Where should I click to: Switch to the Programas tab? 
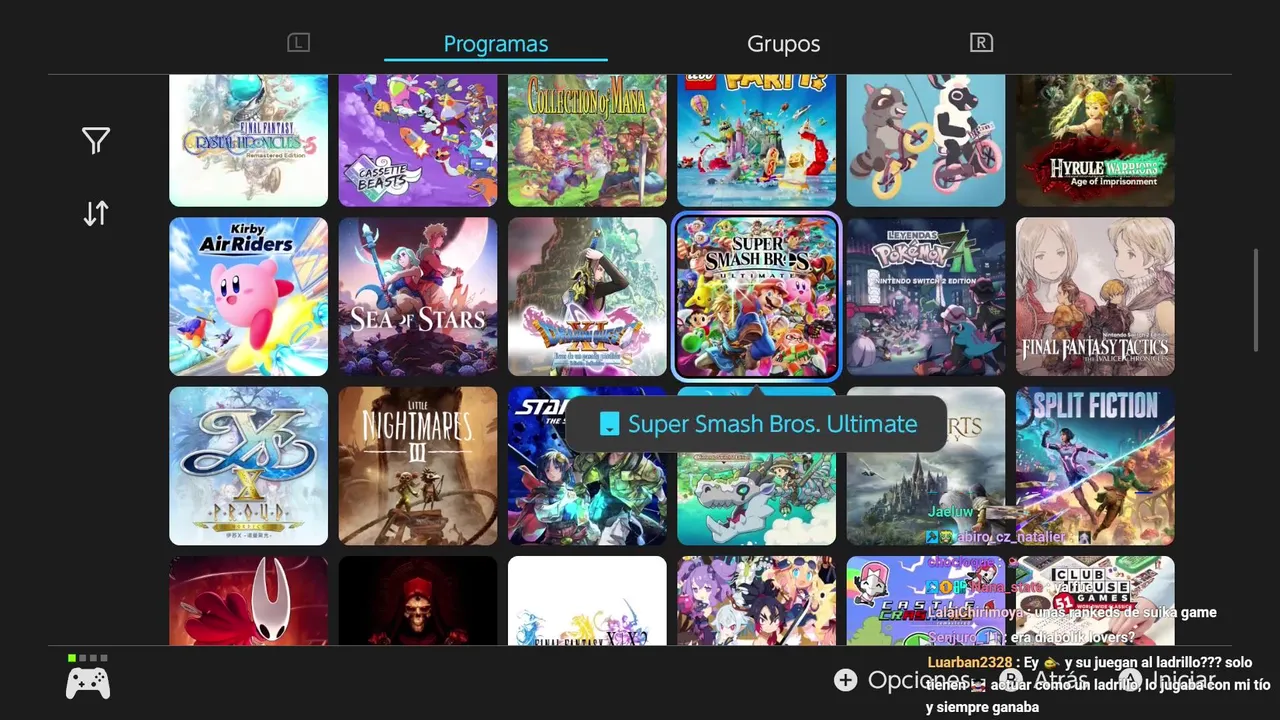pyautogui.click(x=496, y=44)
